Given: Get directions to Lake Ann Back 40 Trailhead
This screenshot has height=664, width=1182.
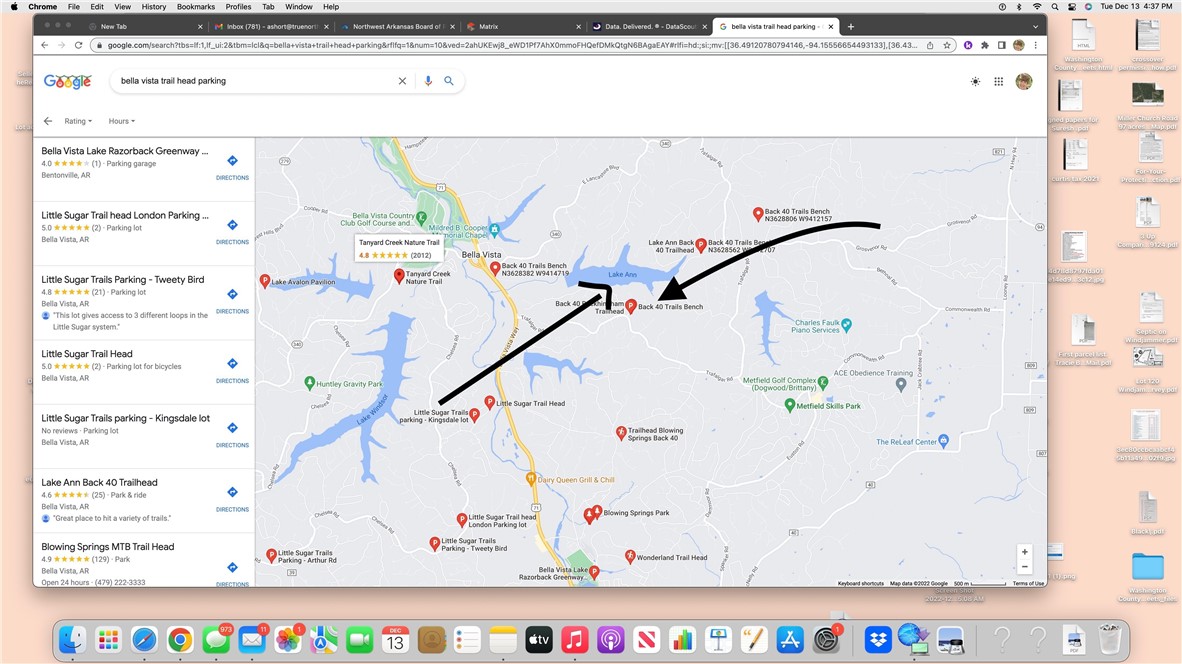Looking at the screenshot, I should (232, 498).
